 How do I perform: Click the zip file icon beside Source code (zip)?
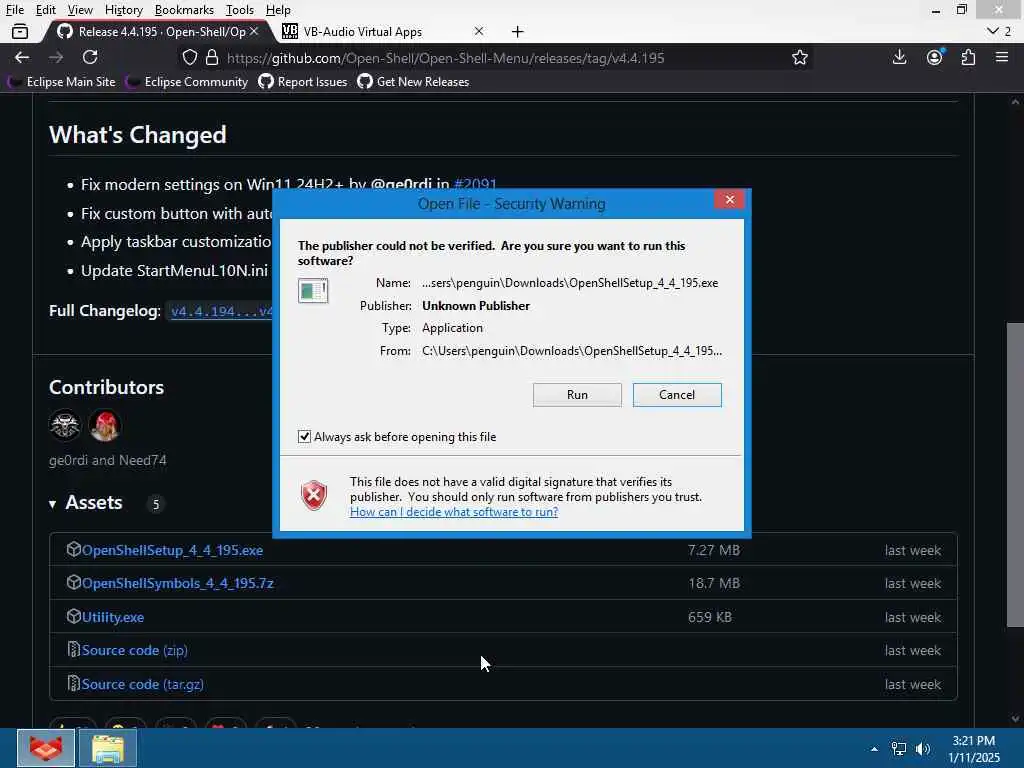(73, 649)
